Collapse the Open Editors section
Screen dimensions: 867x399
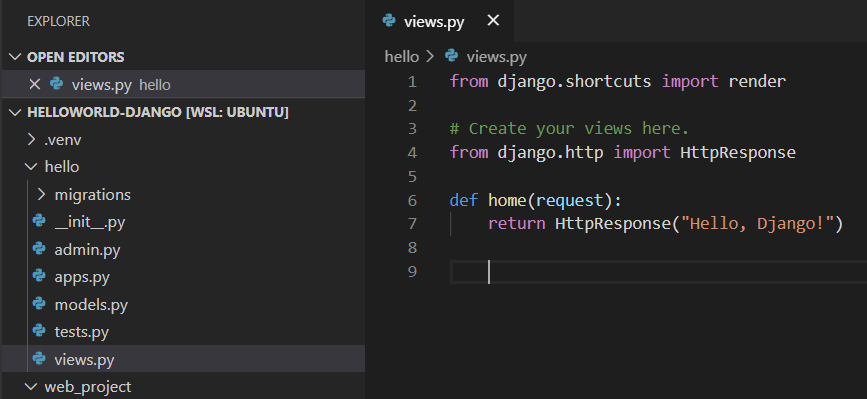pyautogui.click(x=16, y=57)
